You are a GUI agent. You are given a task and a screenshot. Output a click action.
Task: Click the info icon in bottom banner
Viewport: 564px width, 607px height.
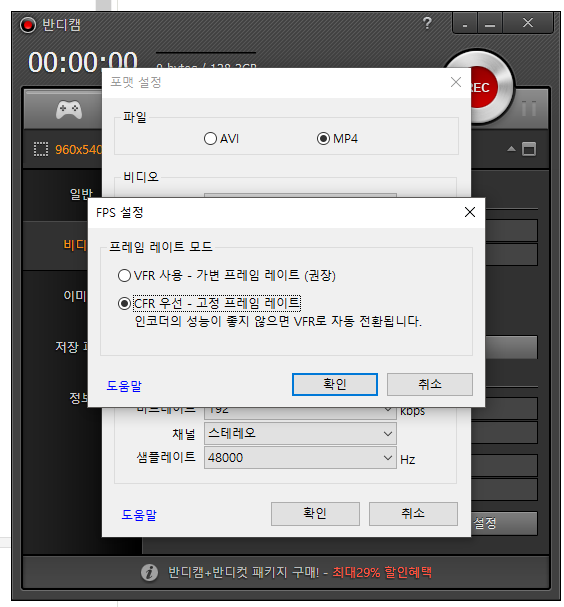149,573
